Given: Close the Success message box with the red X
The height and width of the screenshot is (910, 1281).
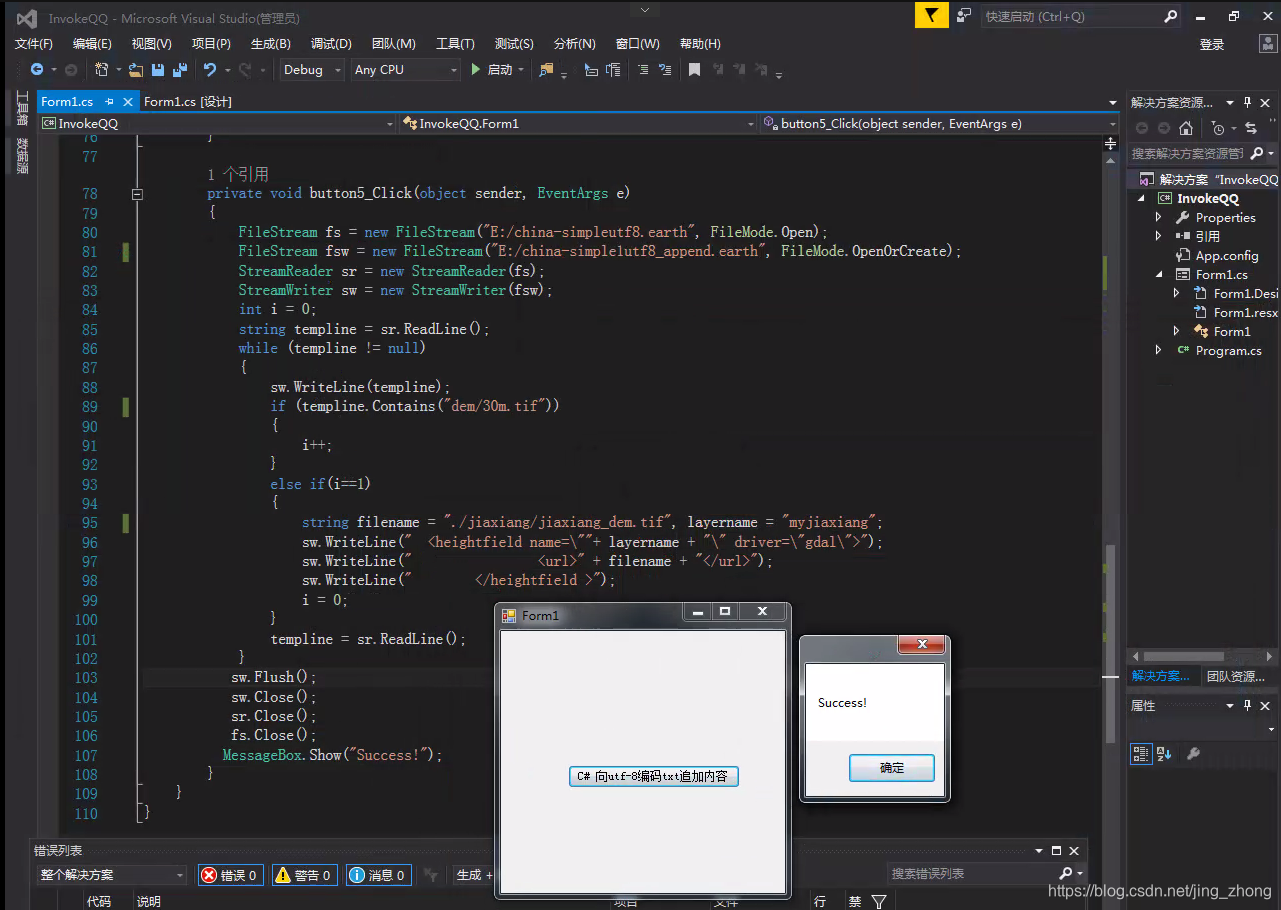Looking at the screenshot, I should click(922, 644).
